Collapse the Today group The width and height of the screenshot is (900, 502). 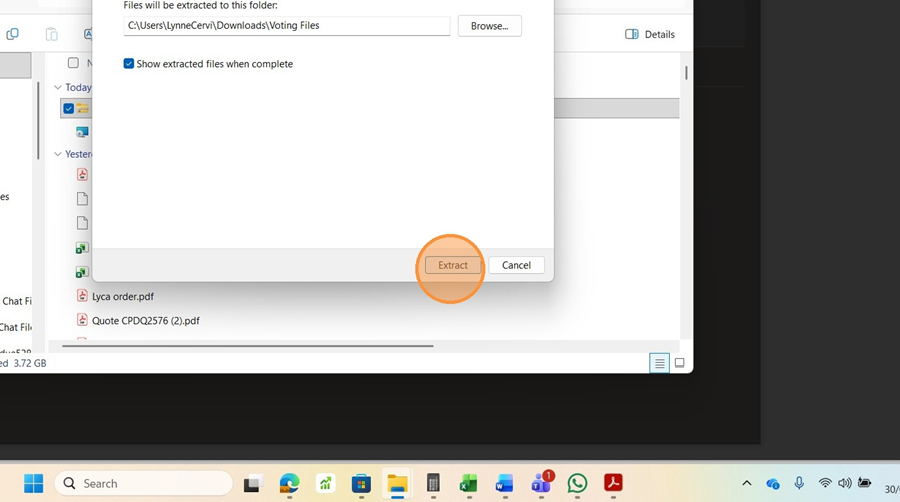pyautogui.click(x=57, y=87)
